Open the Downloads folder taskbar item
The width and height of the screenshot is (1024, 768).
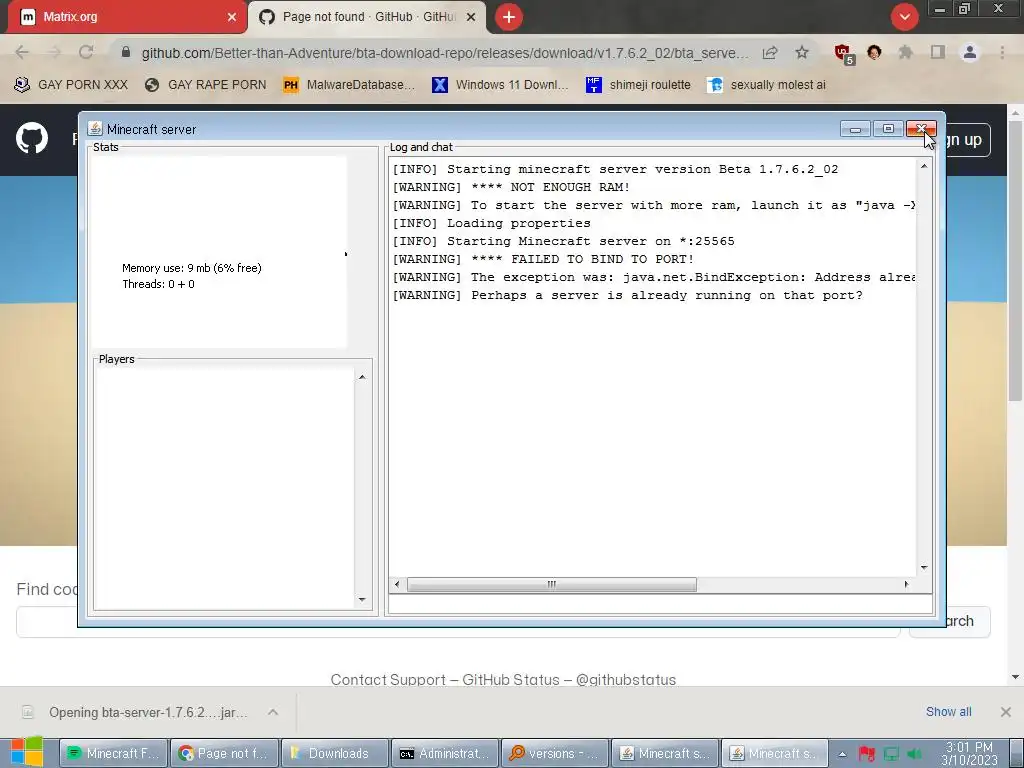tap(335, 754)
